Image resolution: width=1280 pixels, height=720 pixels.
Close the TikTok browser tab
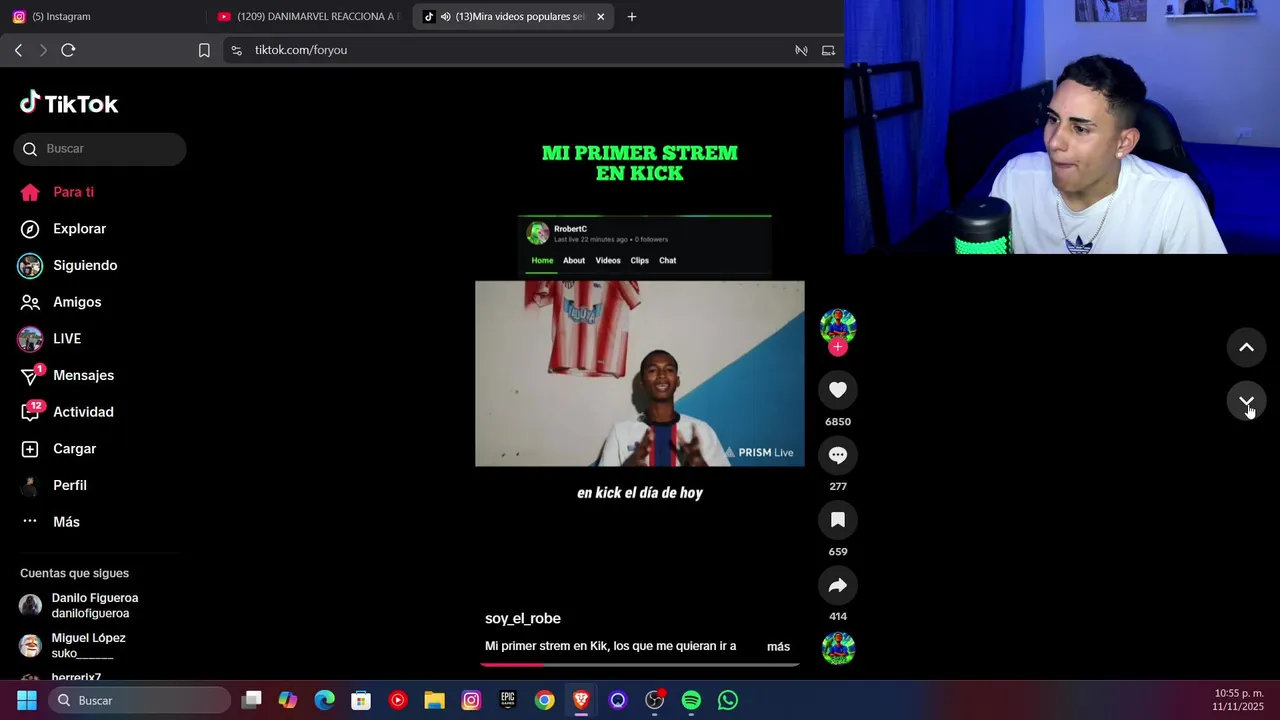click(x=600, y=16)
